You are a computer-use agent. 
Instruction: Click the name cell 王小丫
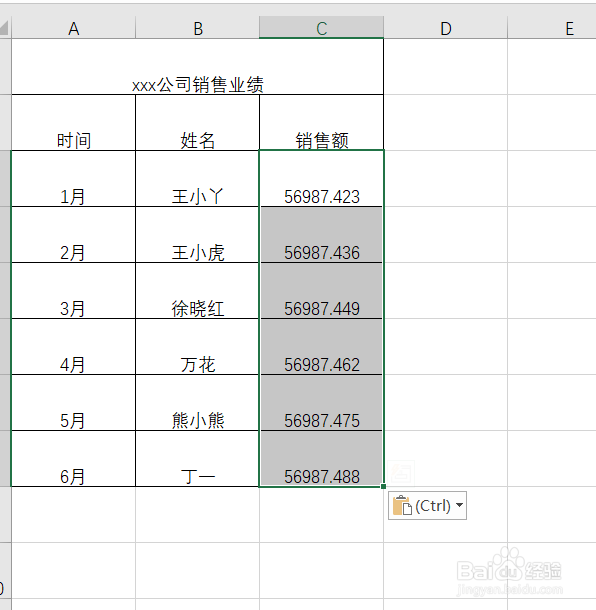pos(197,179)
